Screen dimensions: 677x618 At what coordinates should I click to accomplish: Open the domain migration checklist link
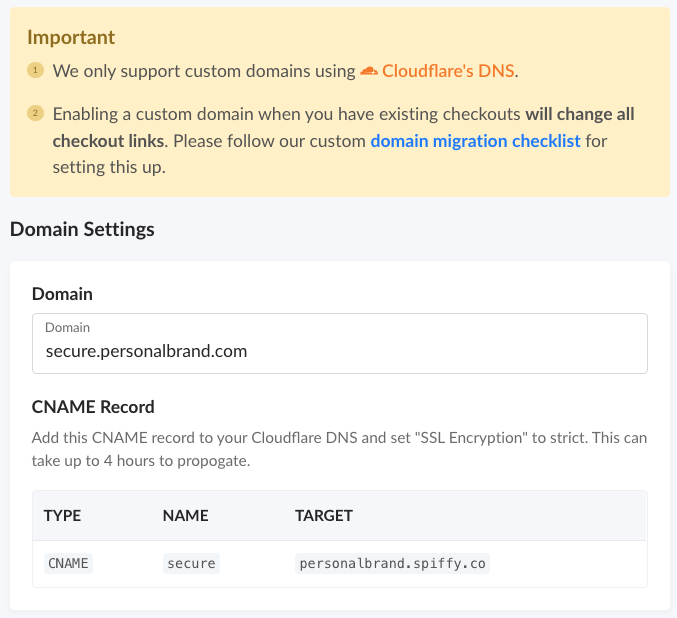click(x=475, y=141)
